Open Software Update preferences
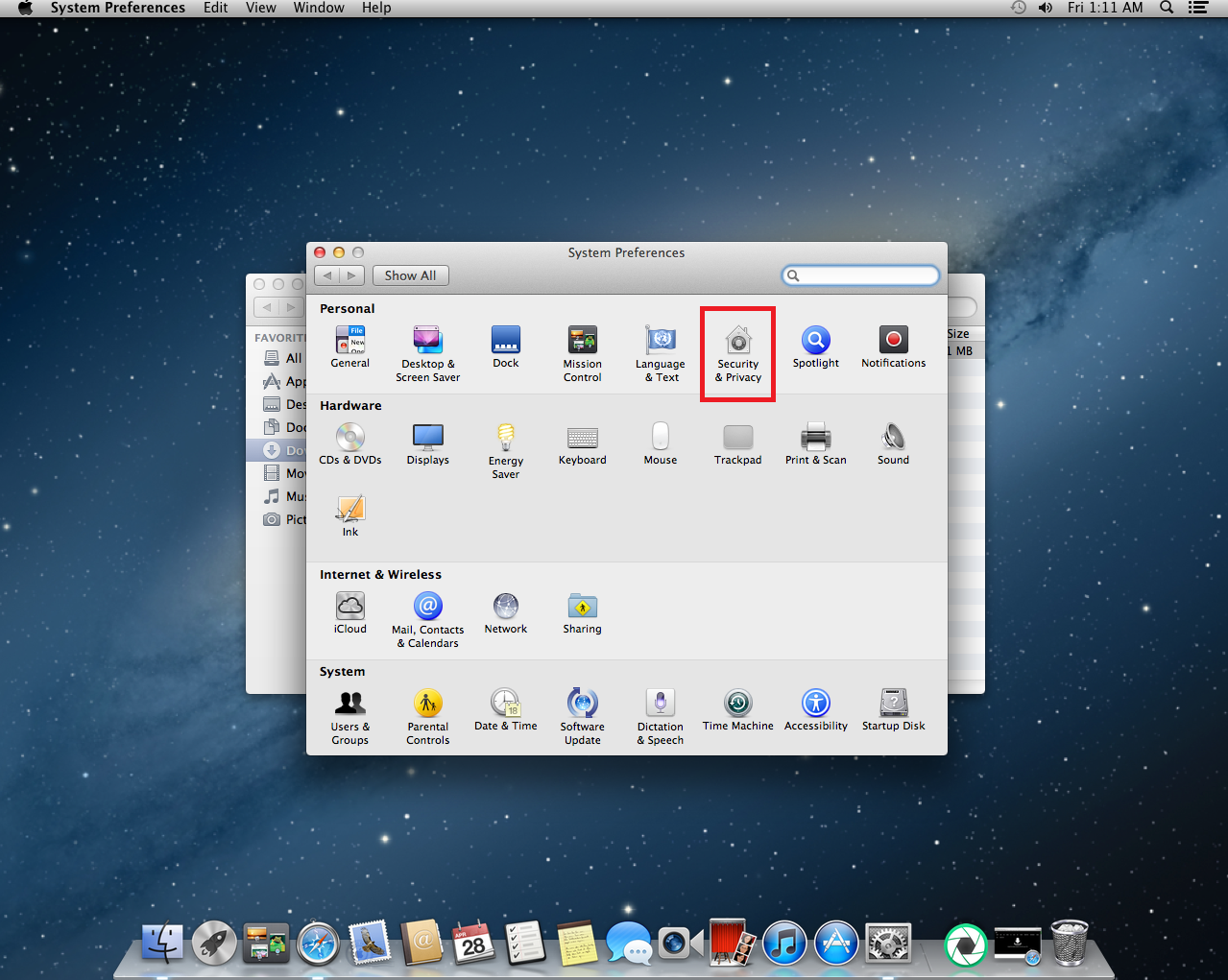The height and width of the screenshot is (980, 1228). click(x=583, y=716)
